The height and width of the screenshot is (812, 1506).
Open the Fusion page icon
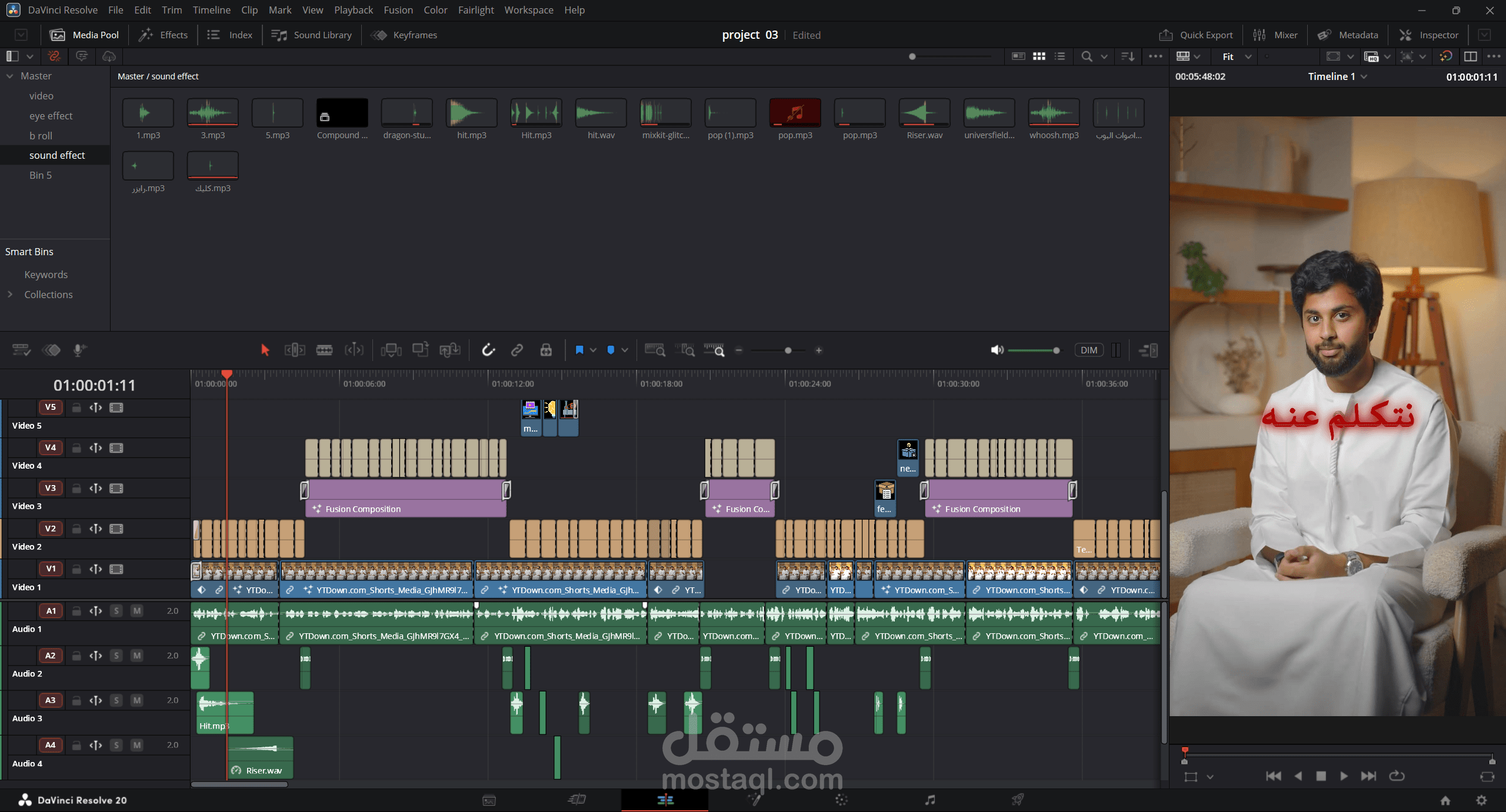[754, 800]
